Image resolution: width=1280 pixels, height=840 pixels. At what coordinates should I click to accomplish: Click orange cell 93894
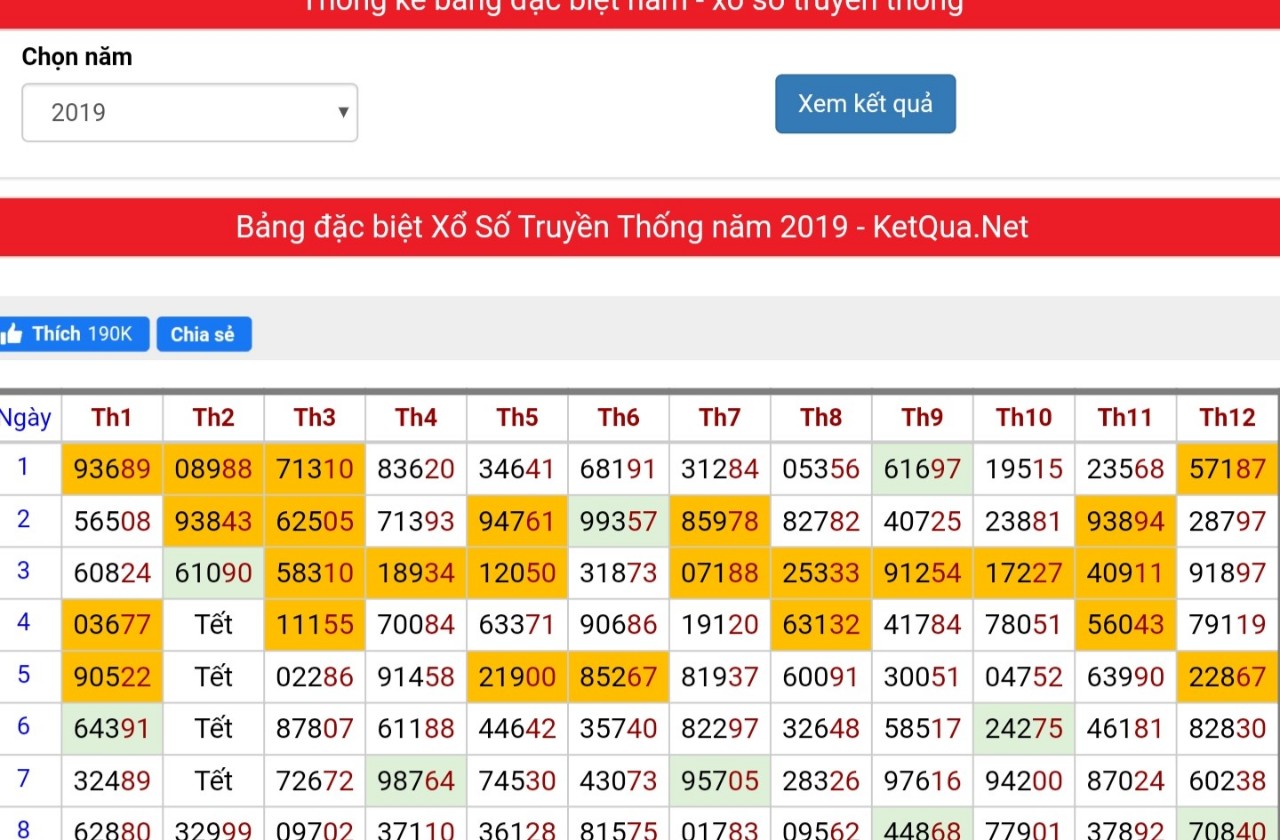[x=1125, y=521]
